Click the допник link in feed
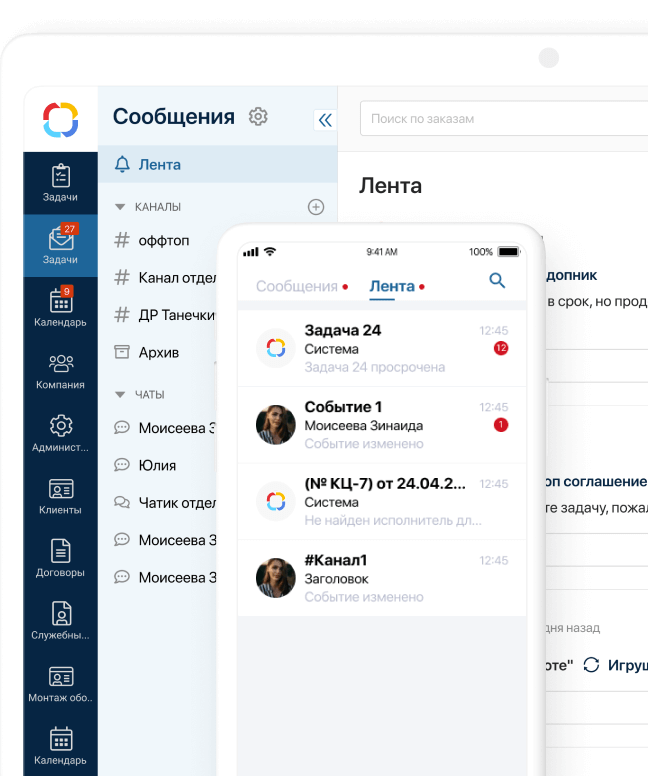648x776 pixels. pos(572,275)
